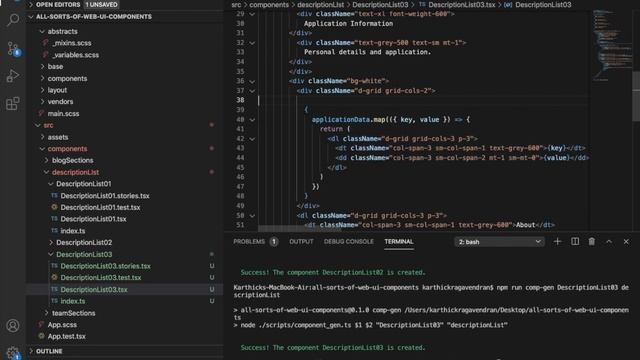Open DescriptionList01.tsx file
The image size is (640, 360).
(93, 219)
